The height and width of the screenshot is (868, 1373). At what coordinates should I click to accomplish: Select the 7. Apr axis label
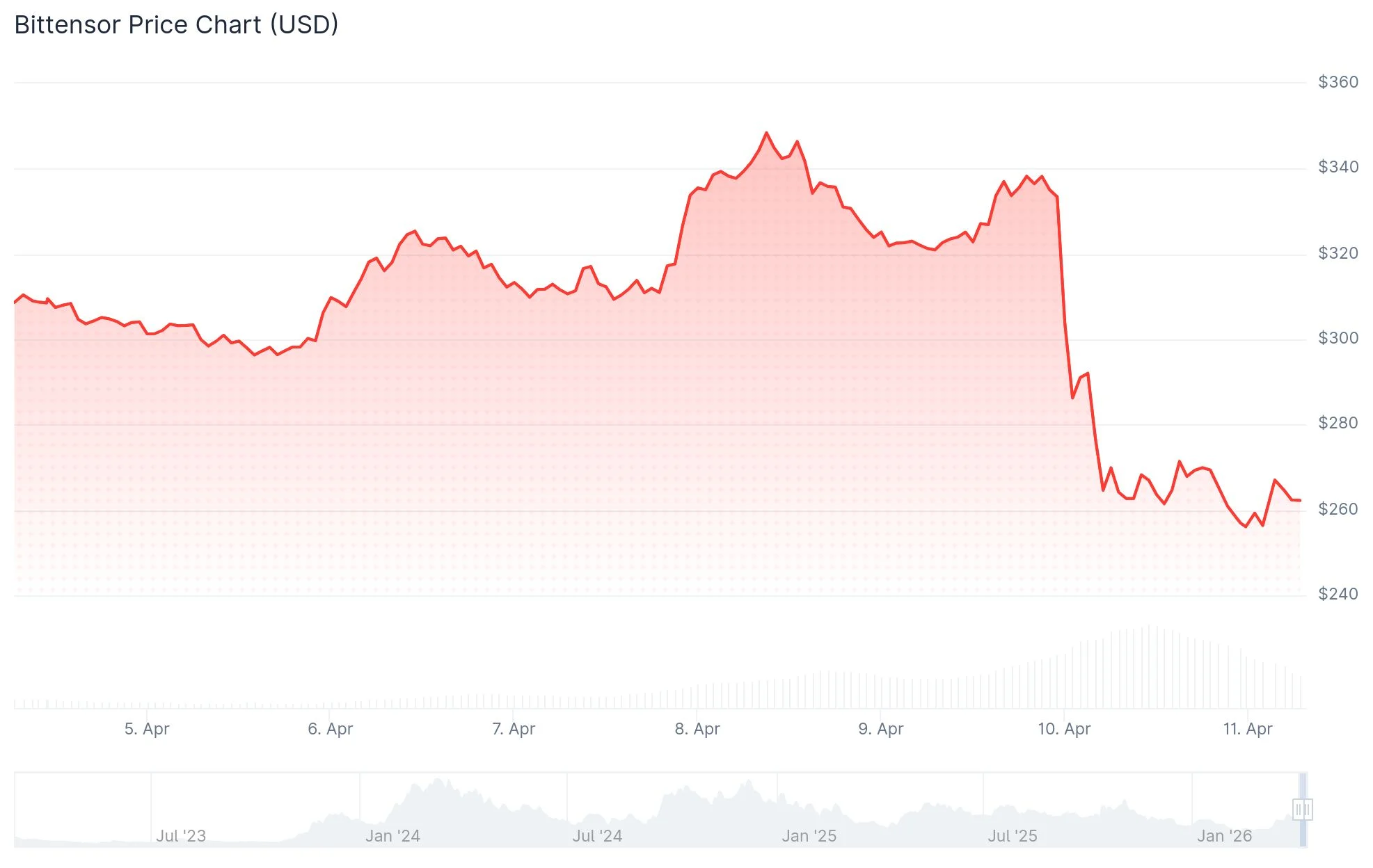pos(514,729)
